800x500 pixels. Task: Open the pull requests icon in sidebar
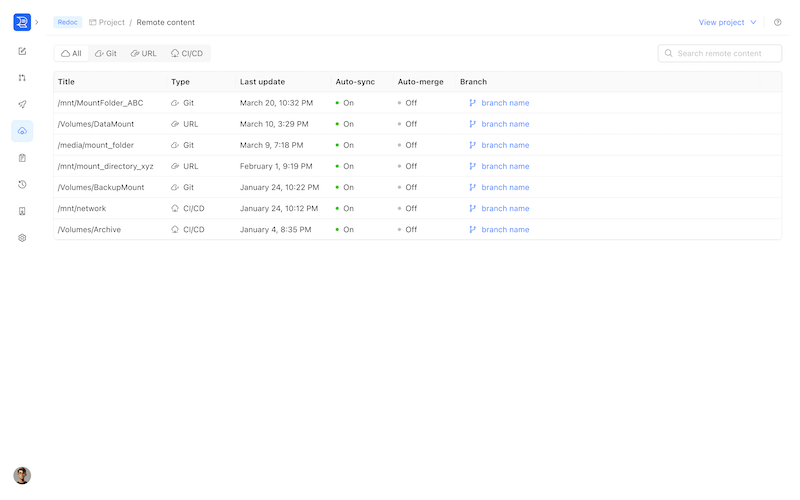tap(22, 78)
